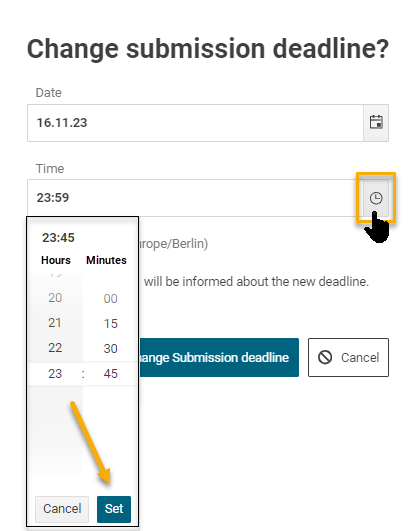
Task: Select hour 23 in Hours column
Action: coord(55,374)
